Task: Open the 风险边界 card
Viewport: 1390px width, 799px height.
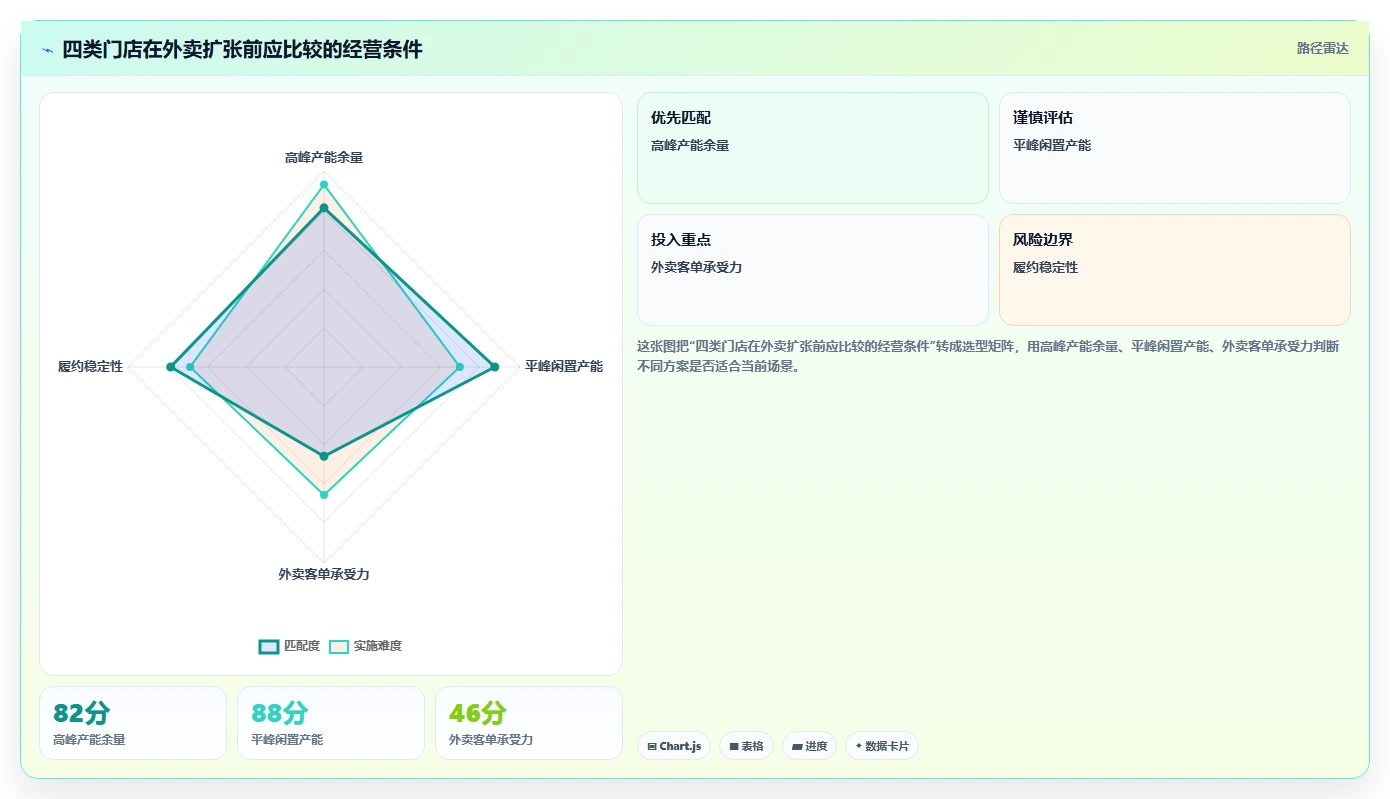Action: [x=1175, y=270]
